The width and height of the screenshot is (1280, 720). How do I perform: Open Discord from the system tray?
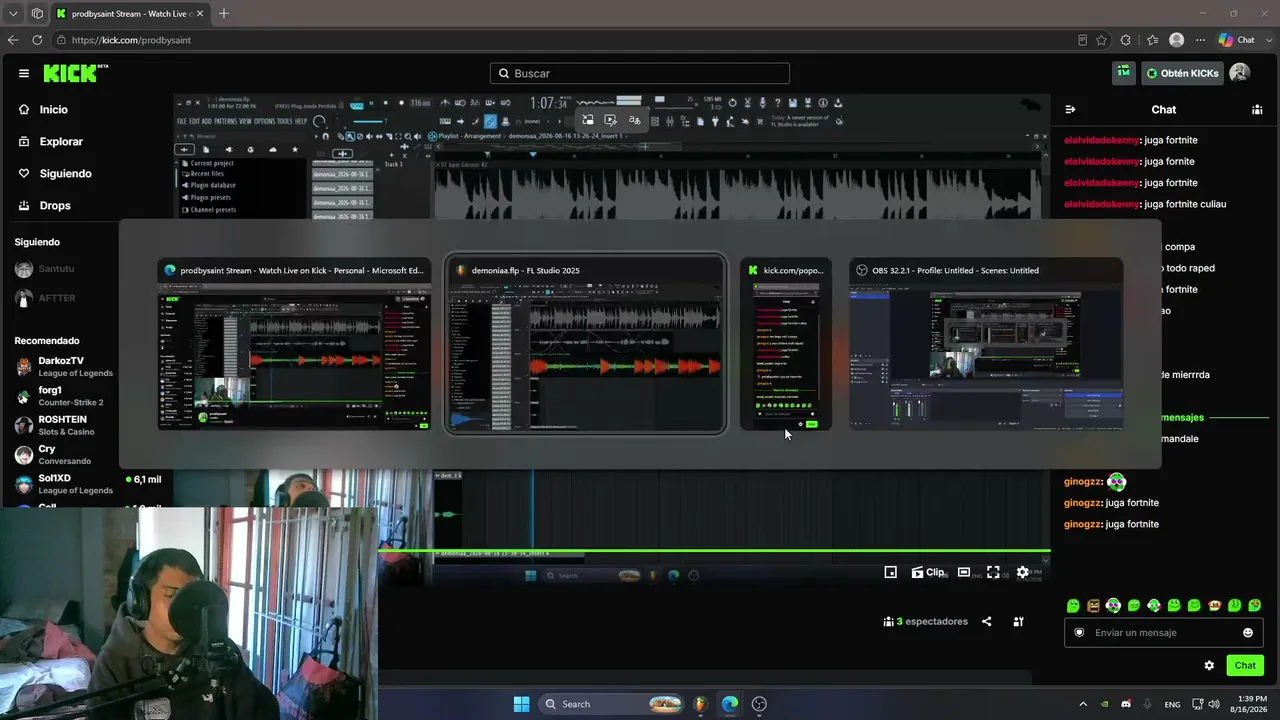(x=1127, y=704)
